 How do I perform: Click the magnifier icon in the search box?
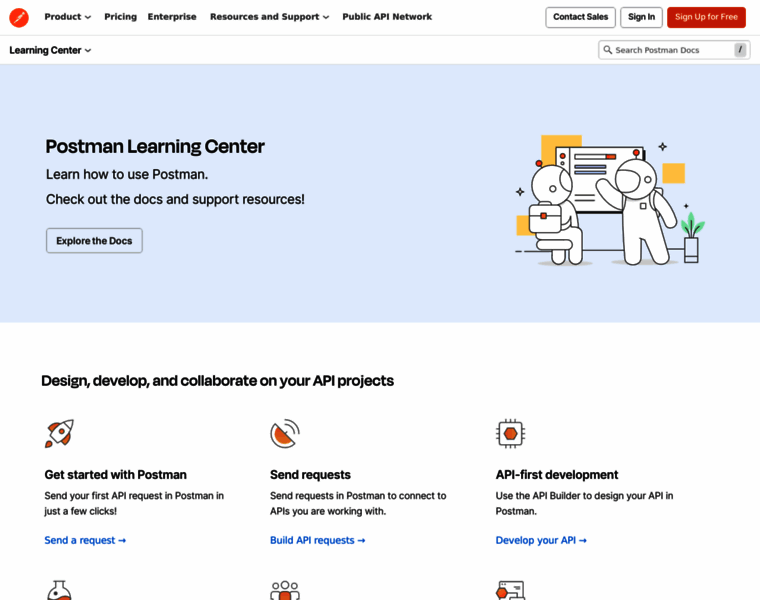point(607,50)
